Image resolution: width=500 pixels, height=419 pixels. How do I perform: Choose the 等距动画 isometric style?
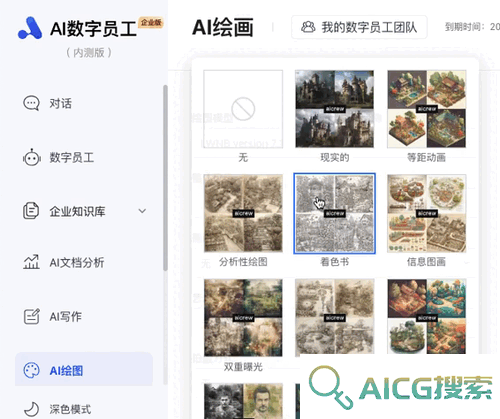click(427, 109)
